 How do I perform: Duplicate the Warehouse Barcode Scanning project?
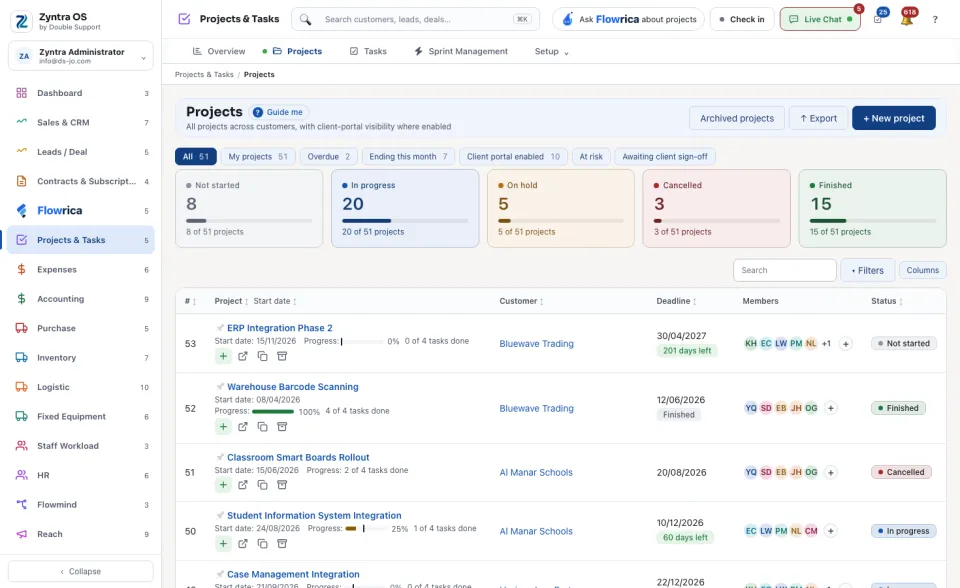click(263, 427)
